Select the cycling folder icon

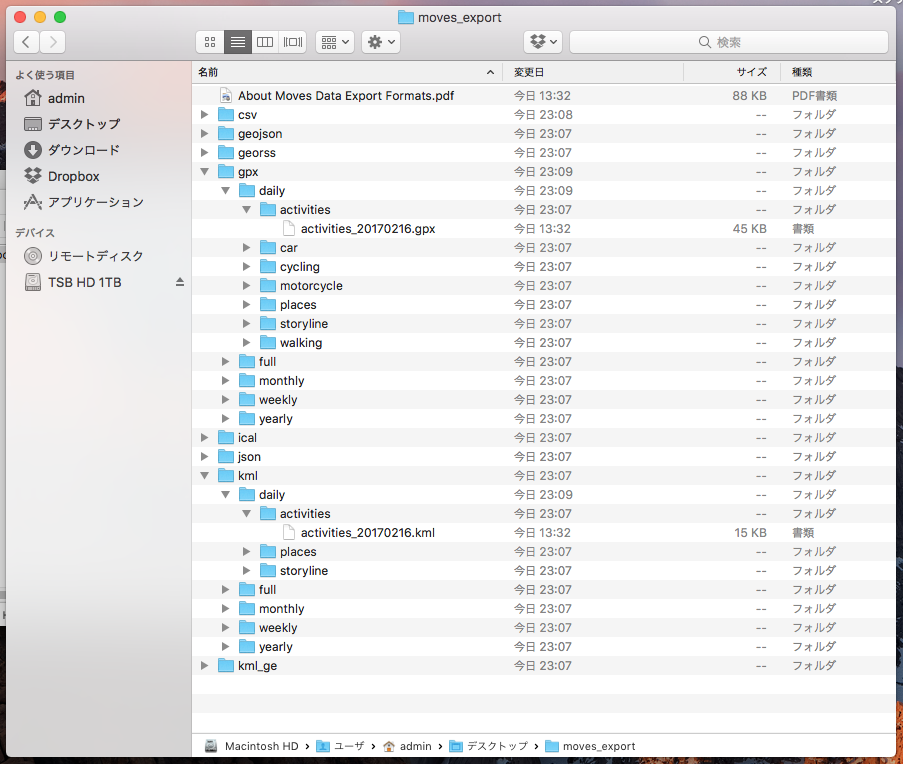[268, 267]
